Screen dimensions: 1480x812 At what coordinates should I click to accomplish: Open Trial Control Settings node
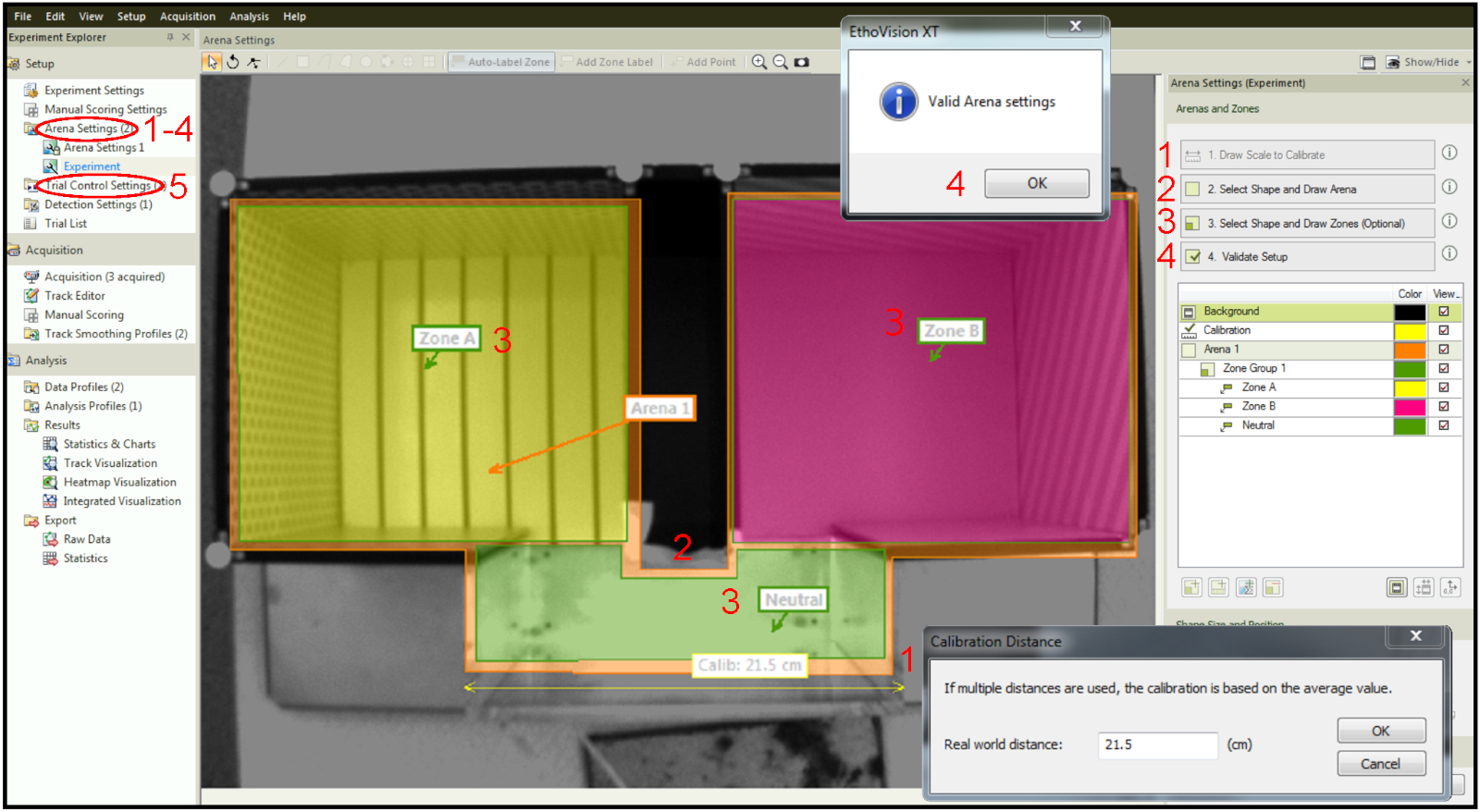coord(99,186)
